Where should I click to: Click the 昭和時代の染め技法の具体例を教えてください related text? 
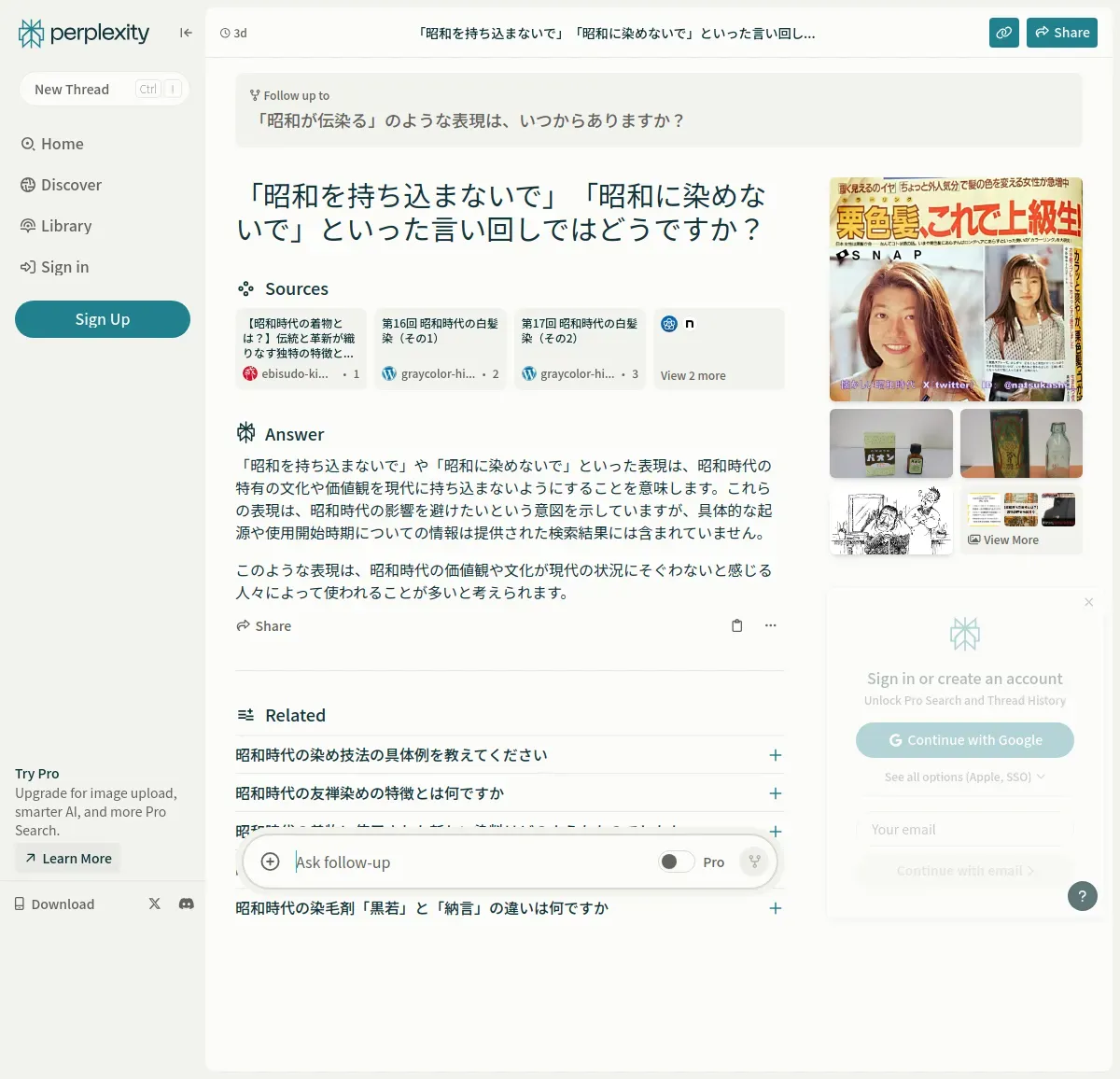(391, 755)
